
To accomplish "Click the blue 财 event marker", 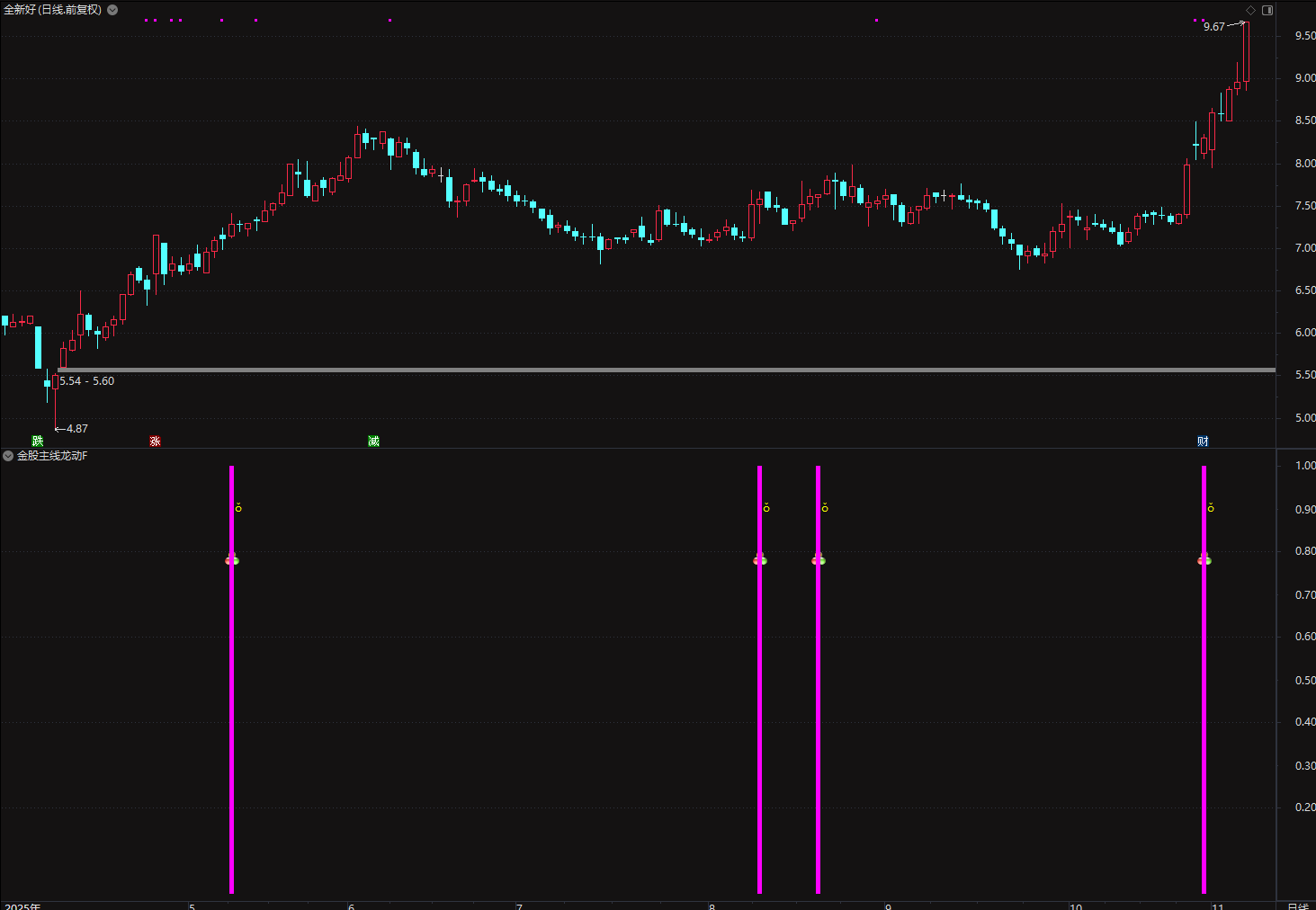I will click(1203, 441).
